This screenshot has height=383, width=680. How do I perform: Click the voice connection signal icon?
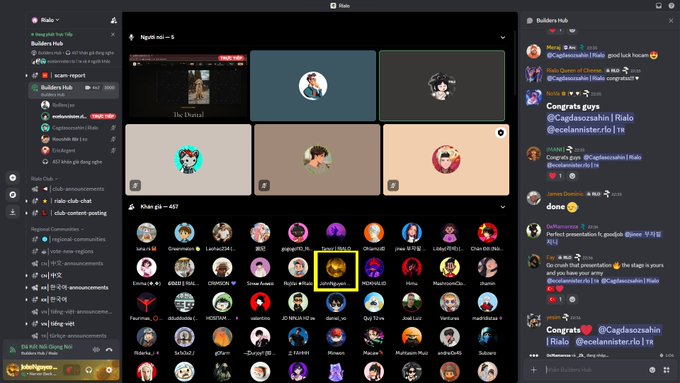pos(12,350)
